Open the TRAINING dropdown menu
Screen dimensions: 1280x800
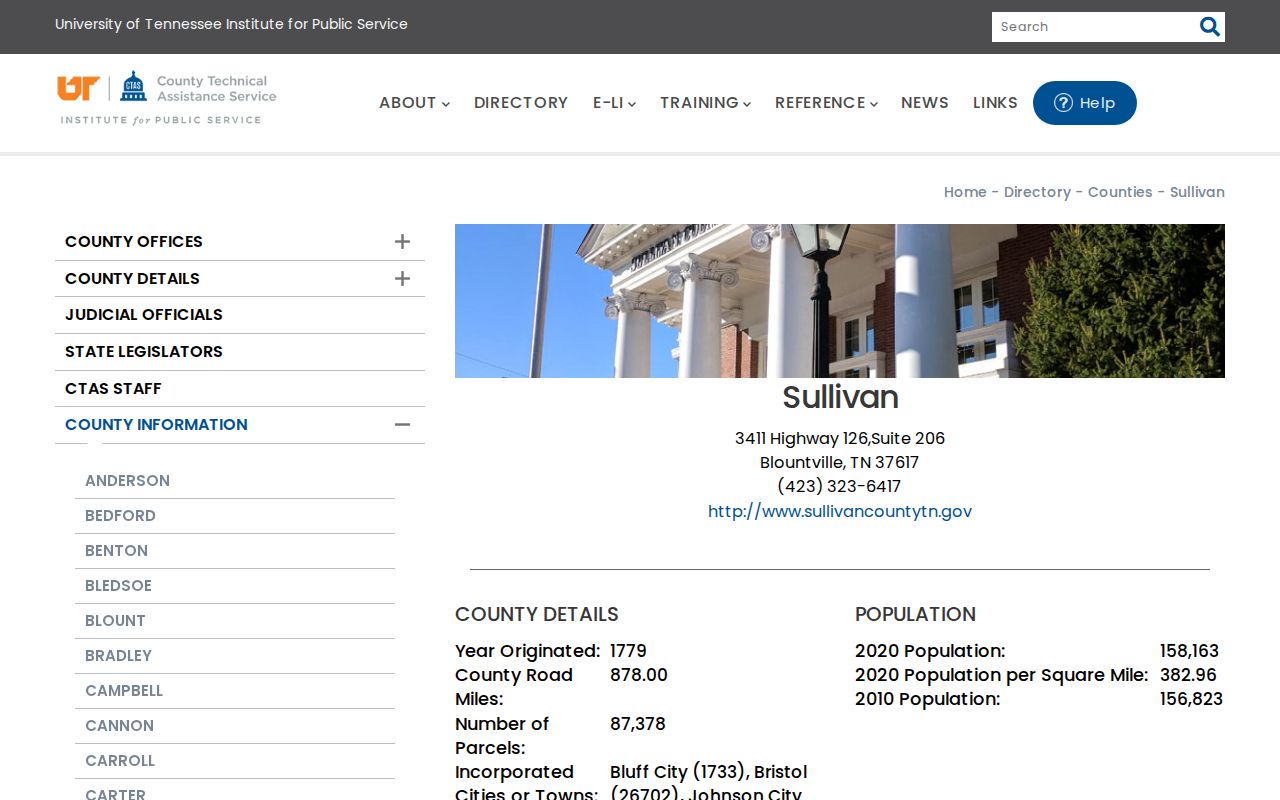click(x=705, y=103)
